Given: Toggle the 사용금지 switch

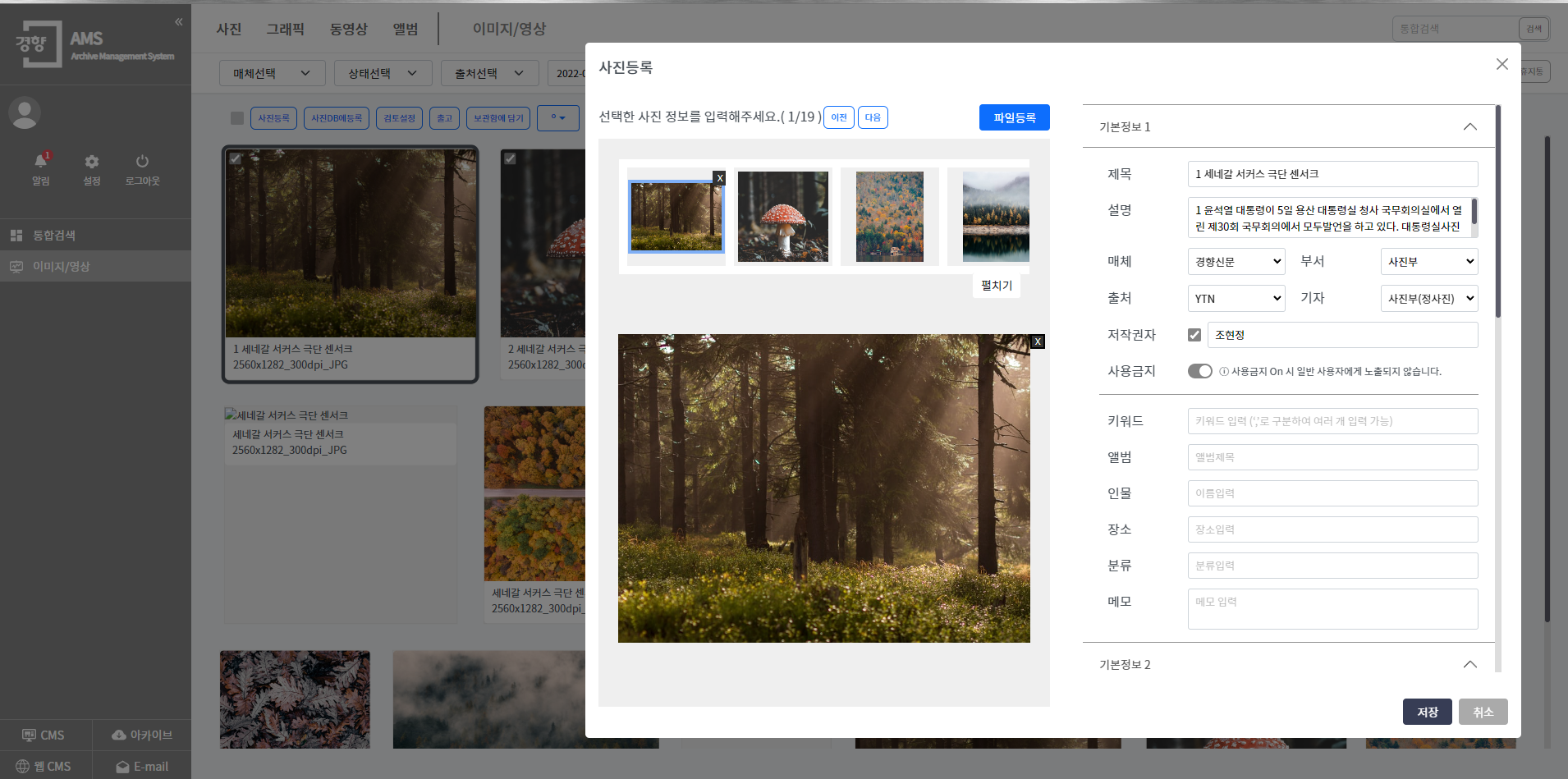Looking at the screenshot, I should click(1200, 371).
